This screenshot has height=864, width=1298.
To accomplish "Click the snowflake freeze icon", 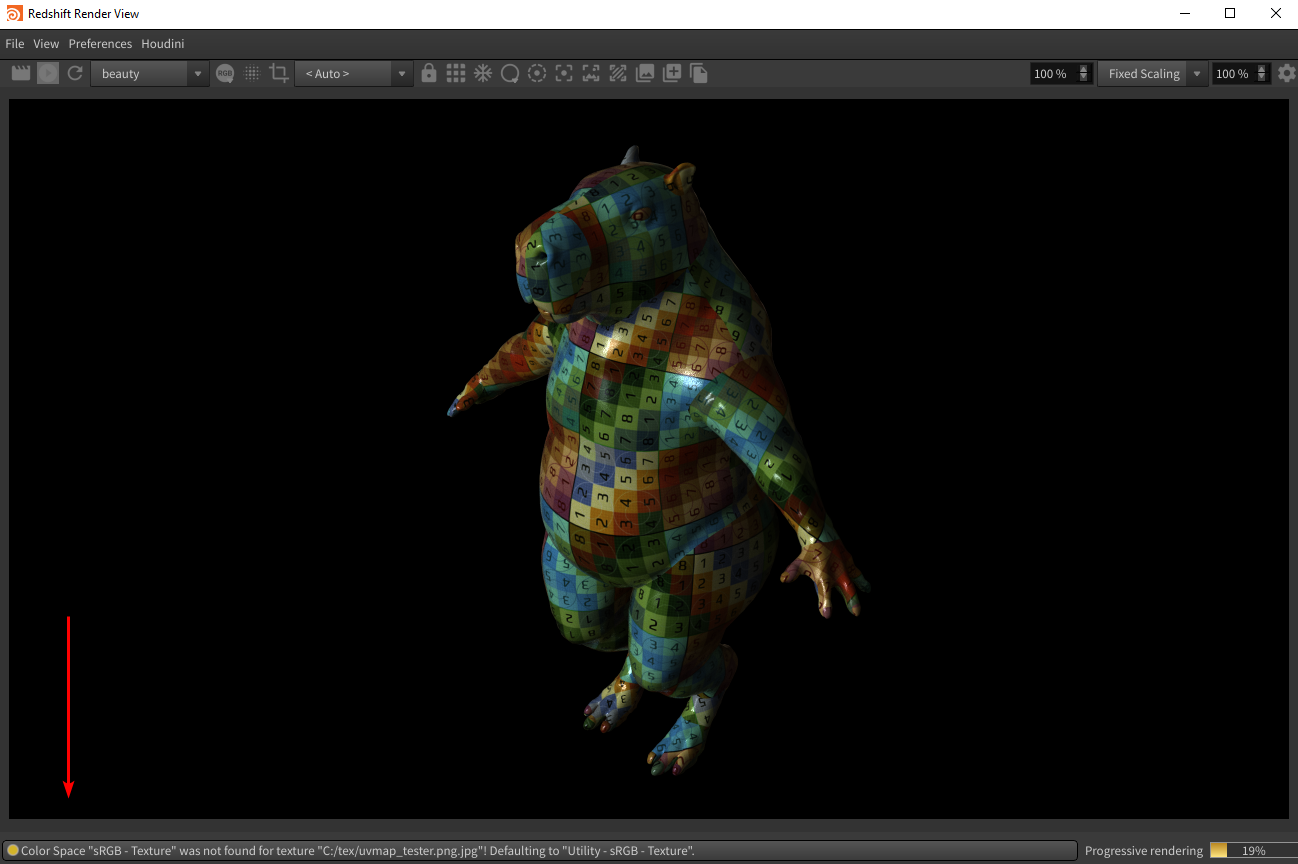I will point(483,73).
